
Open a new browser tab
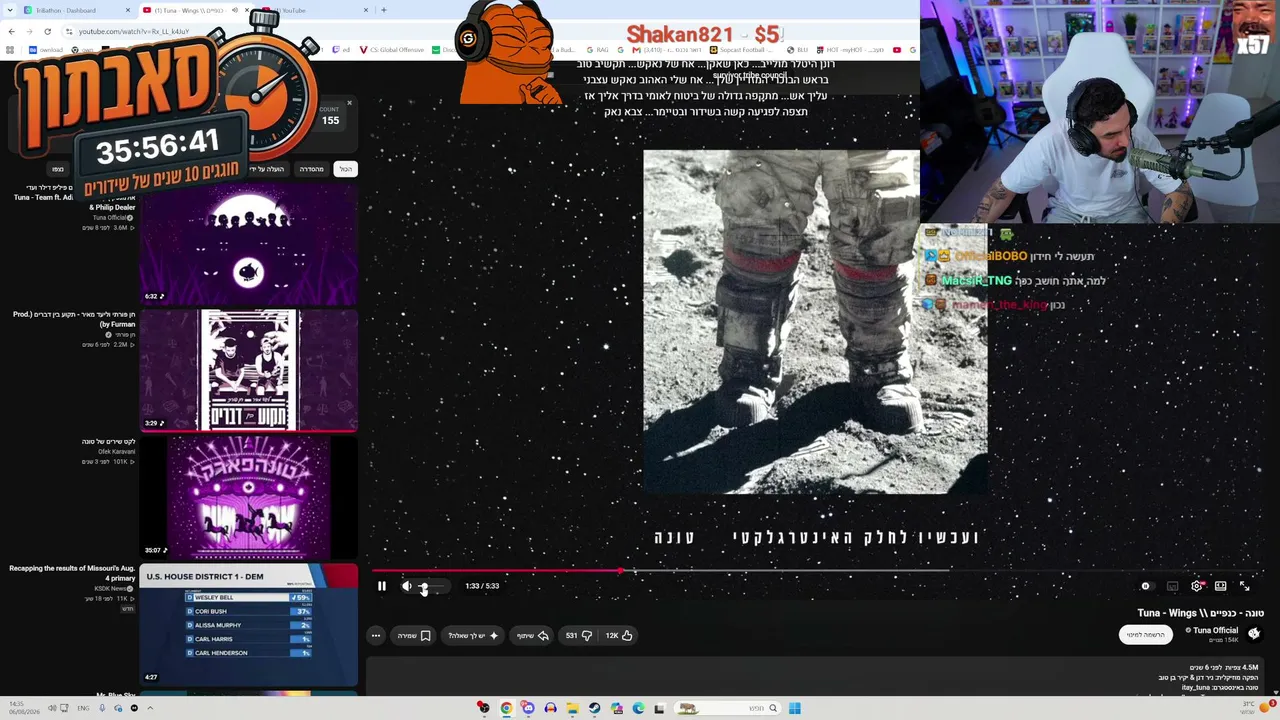(x=383, y=10)
